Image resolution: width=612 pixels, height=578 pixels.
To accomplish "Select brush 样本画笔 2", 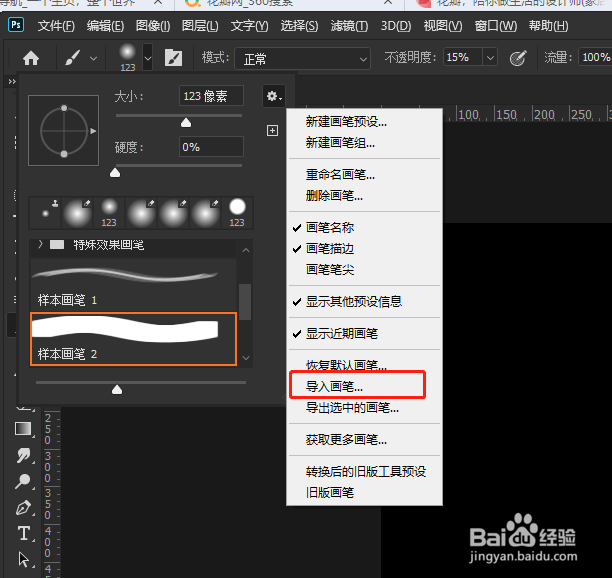I will pos(133,339).
